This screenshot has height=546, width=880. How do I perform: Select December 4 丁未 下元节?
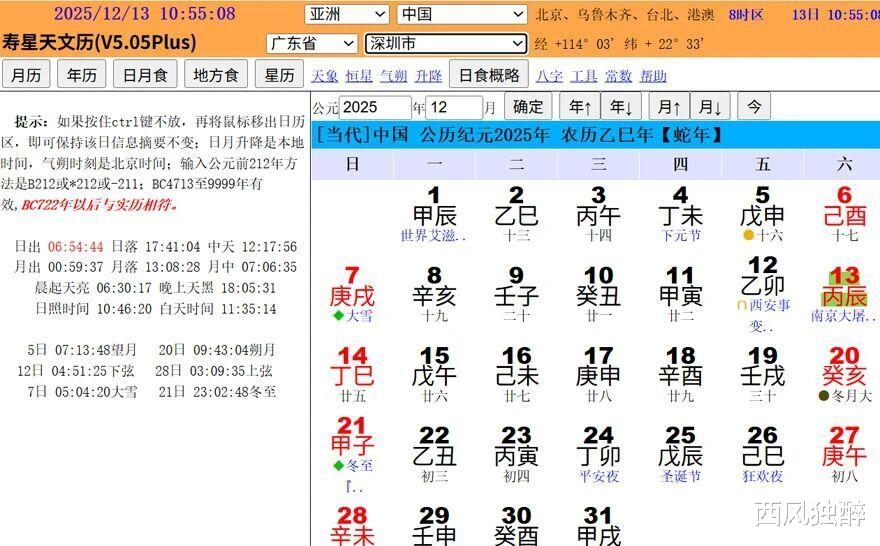[x=680, y=213]
